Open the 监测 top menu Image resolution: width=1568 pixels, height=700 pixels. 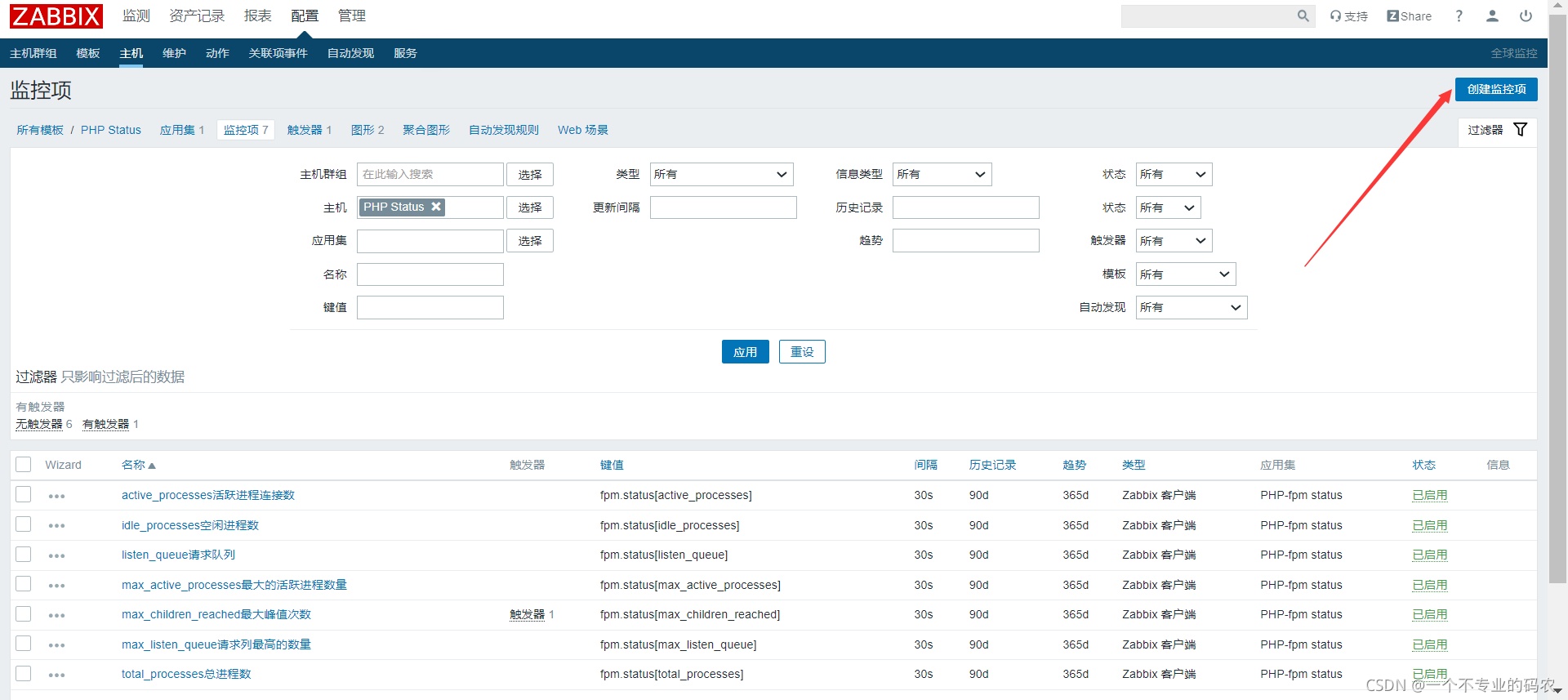pos(136,16)
